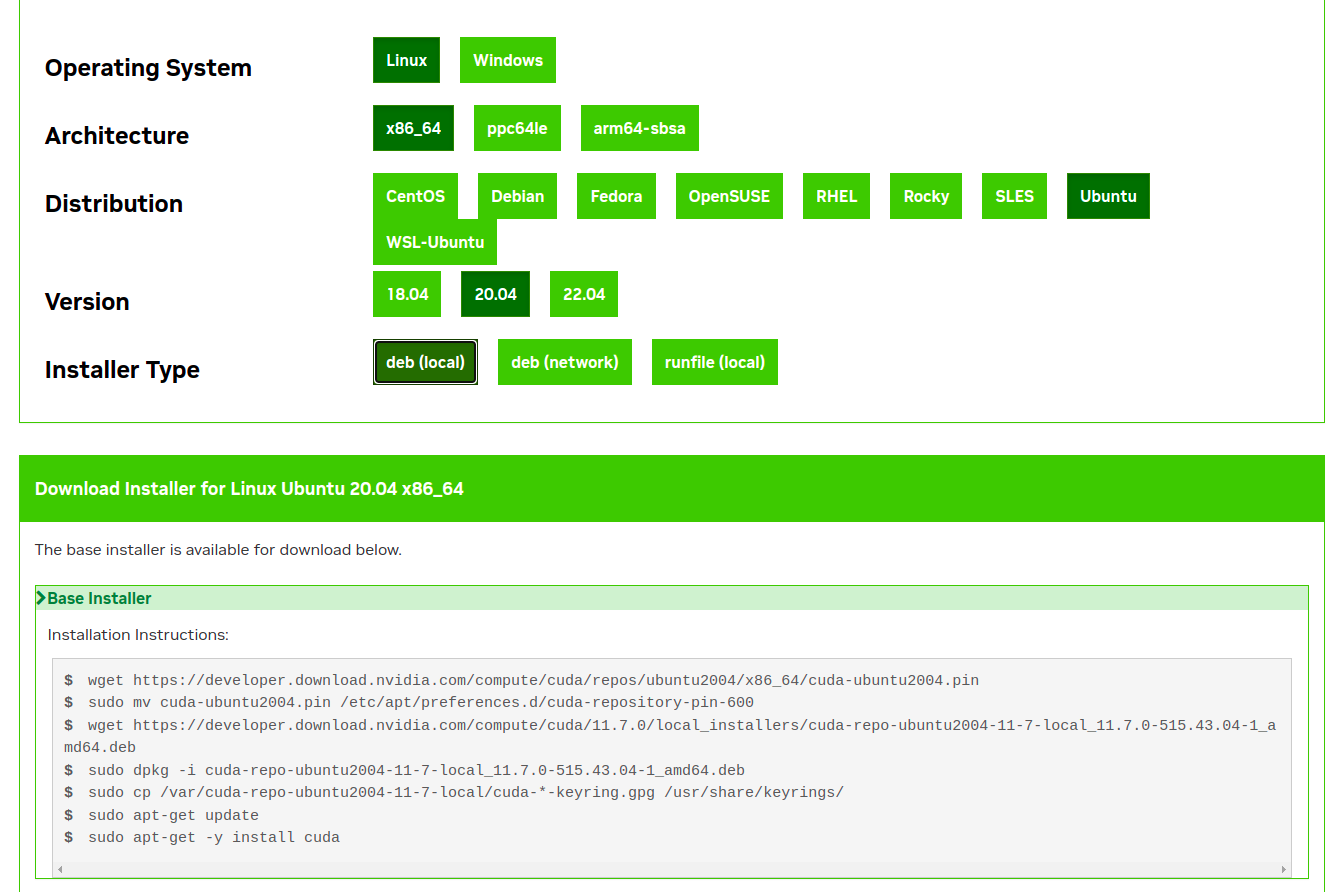This screenshot has width=1334, height=892.
Task: Click the Installer Type label
Action: click(x=122, y=370)
